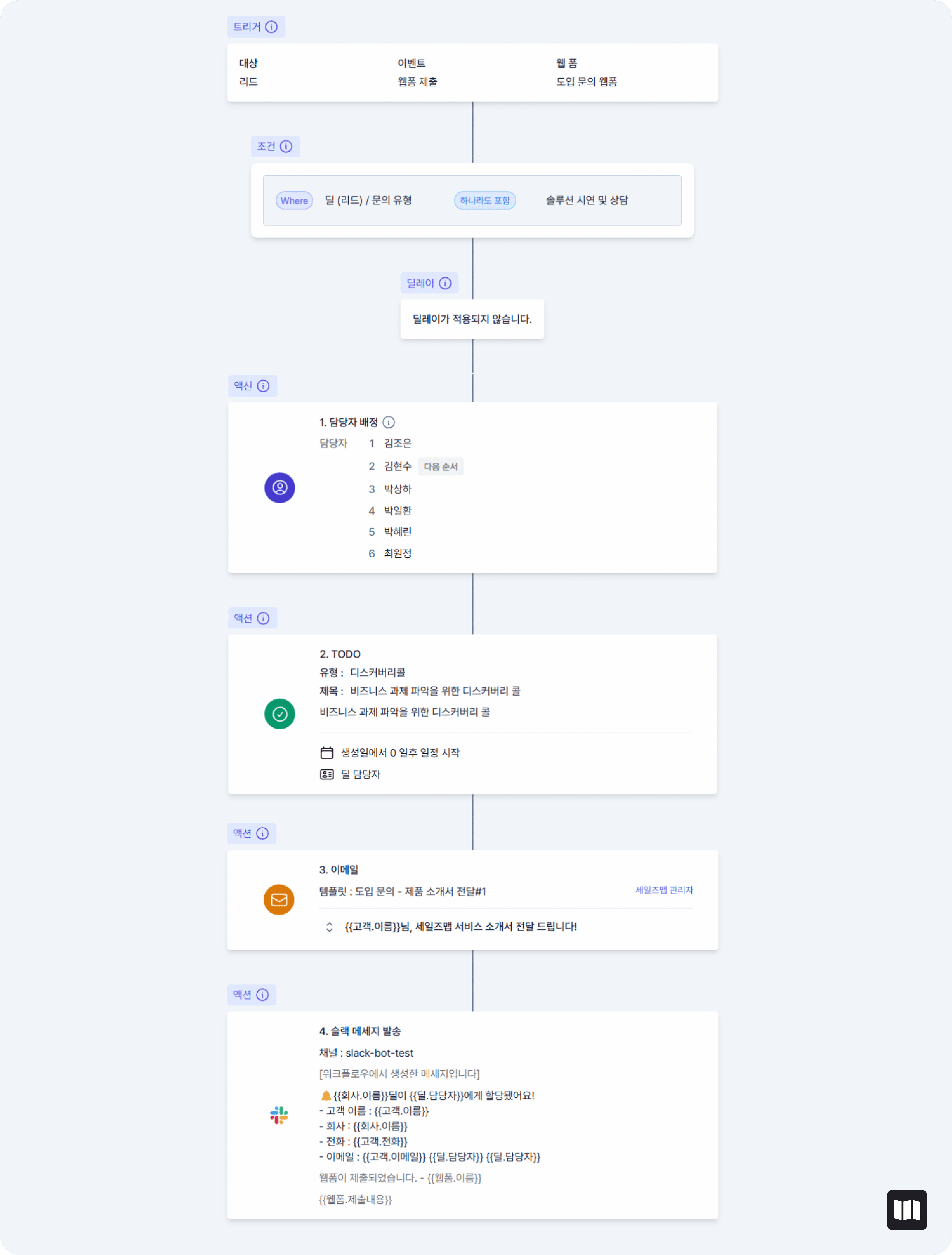This screenshot has height=1255, width=952.
Task: Click the Slack logo icon
Action: pyautogui.click(x=279, y=1115)
